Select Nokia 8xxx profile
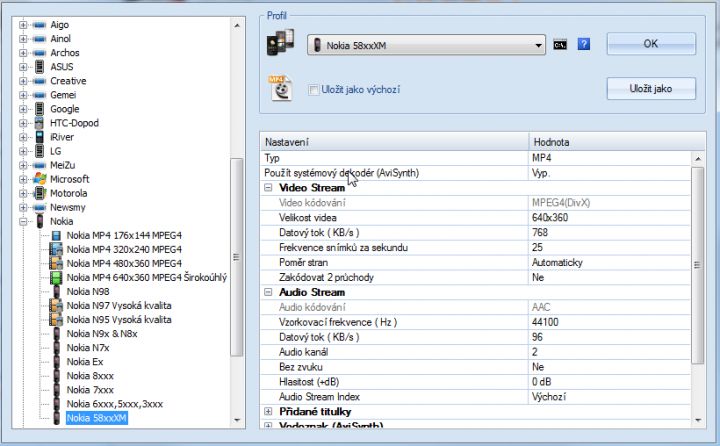720x446 pixels. point(90,376)
